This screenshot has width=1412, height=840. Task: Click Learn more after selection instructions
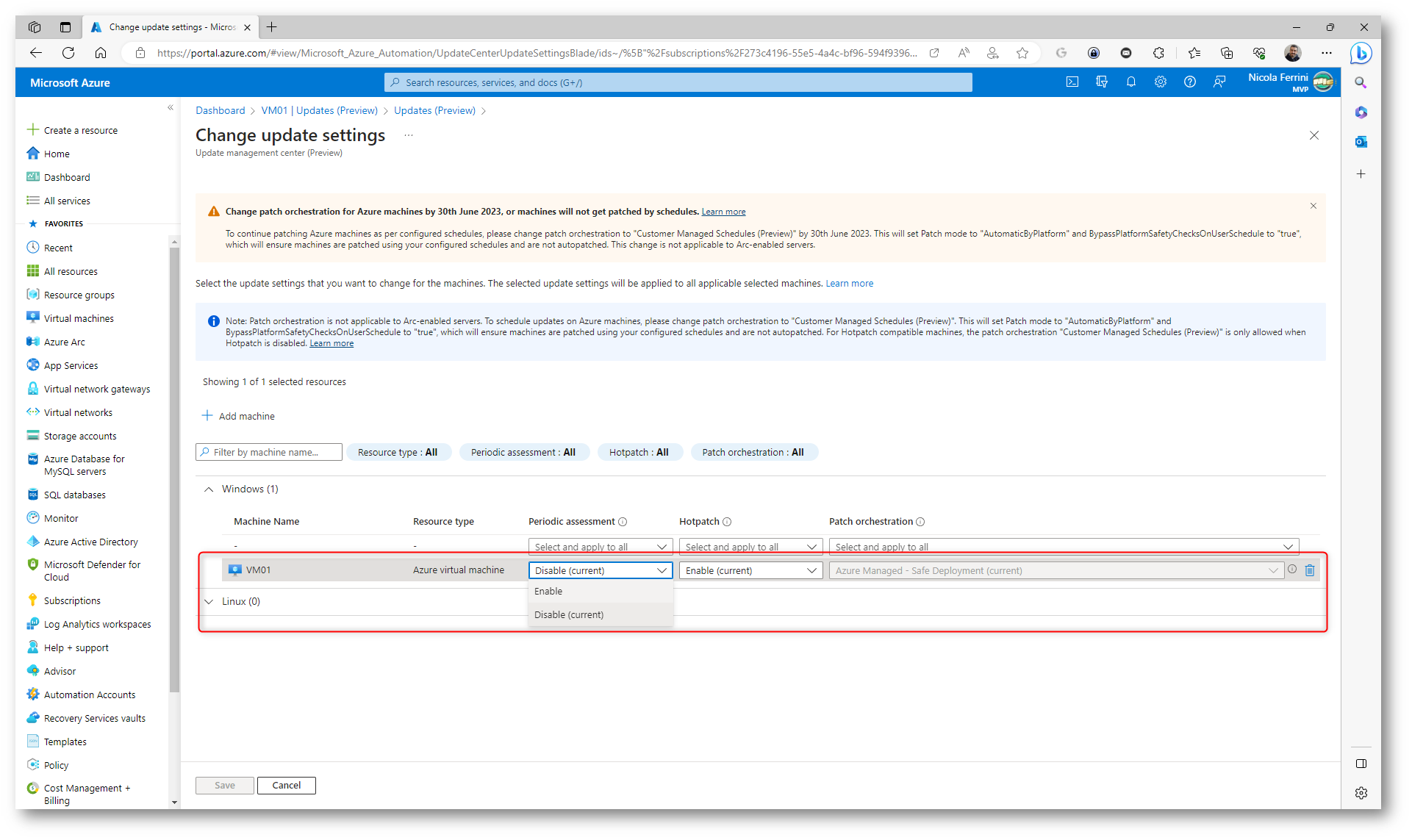pos(850,284)
